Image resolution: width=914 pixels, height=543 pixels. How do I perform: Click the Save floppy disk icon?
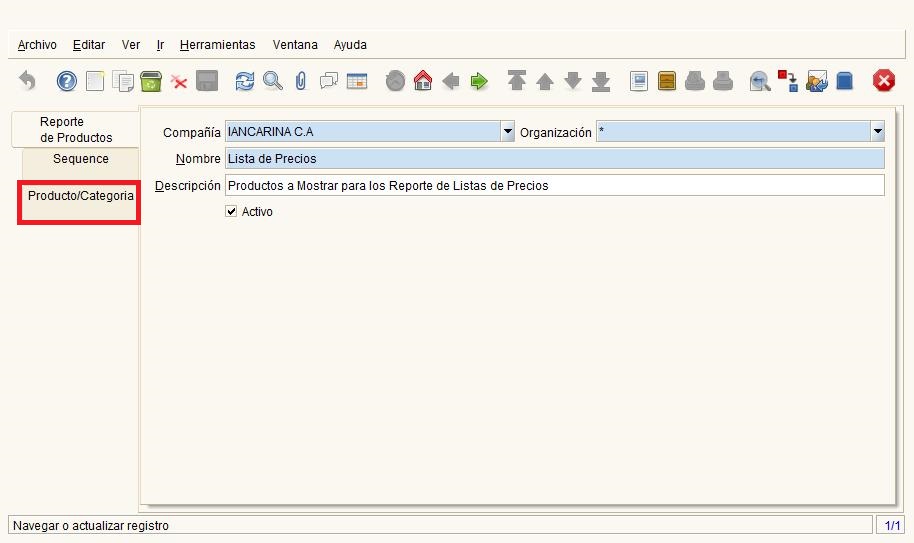tap(207, 81)
